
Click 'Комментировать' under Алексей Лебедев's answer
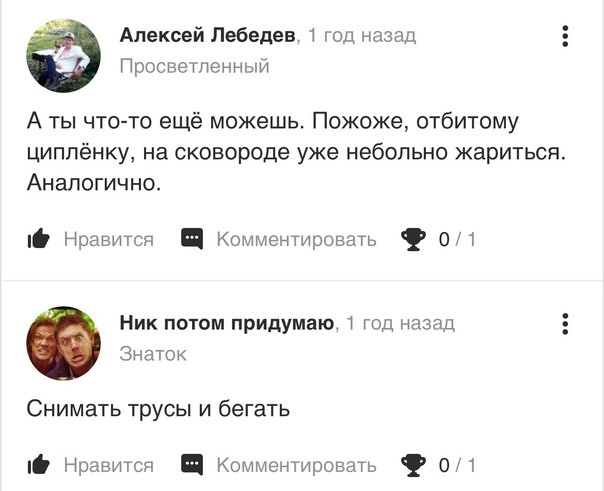point(296,240)
